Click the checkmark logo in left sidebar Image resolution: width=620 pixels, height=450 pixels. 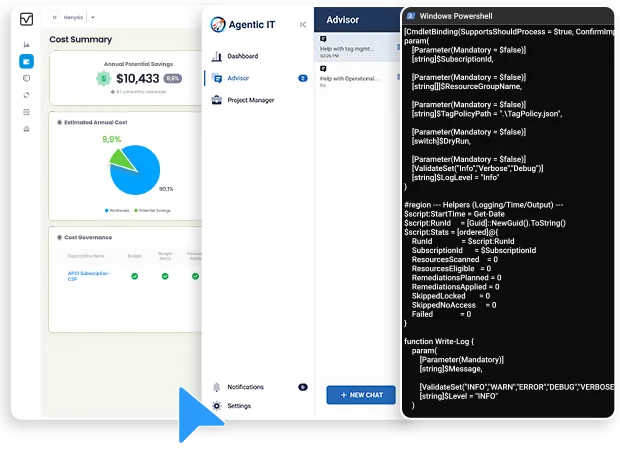point(26,19)
